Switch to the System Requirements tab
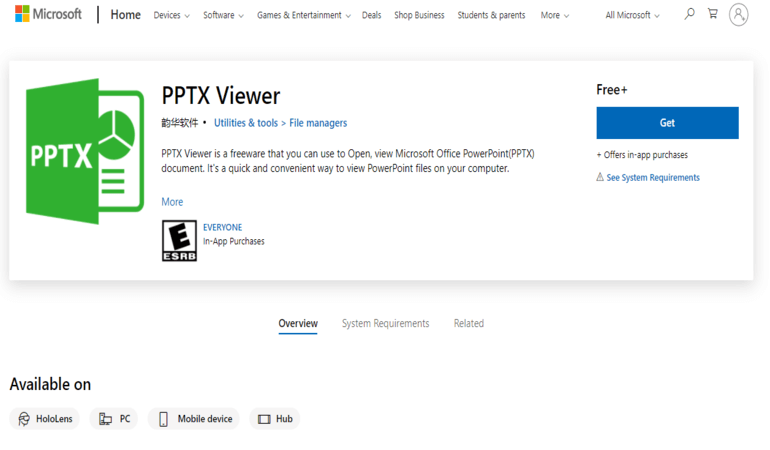Viewport: 770px width, 450px height. pyautogui.click(x=385, y=323)
